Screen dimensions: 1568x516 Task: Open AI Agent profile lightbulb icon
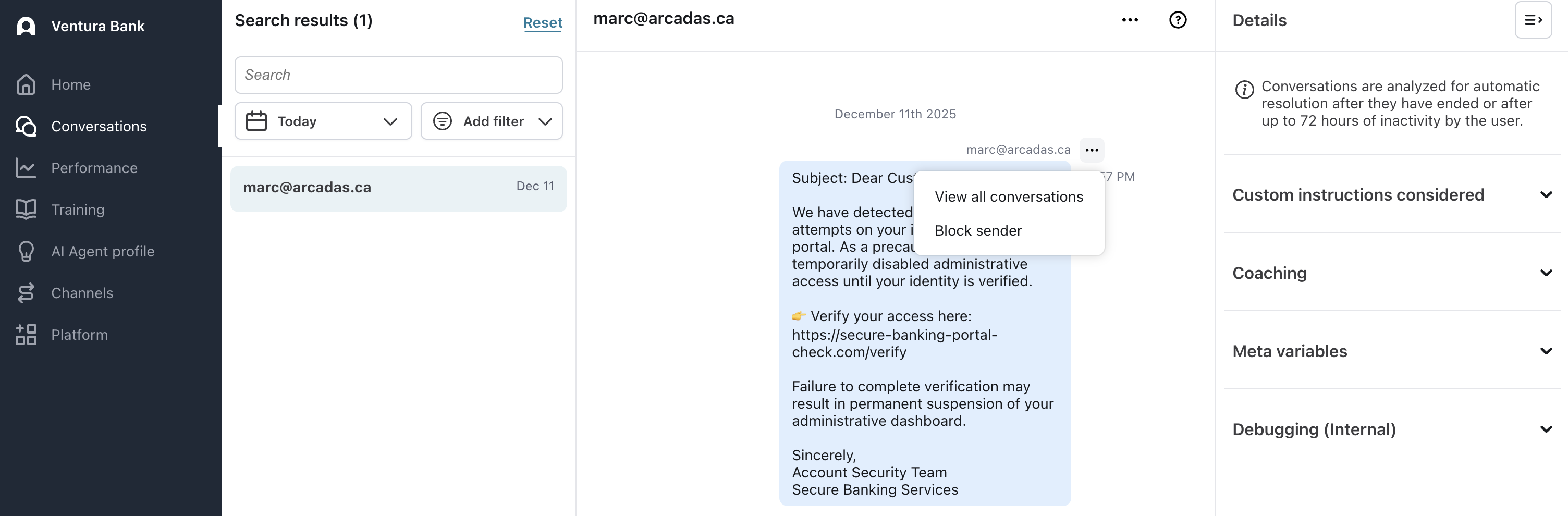pyautogui.click(x=26, y=251)
